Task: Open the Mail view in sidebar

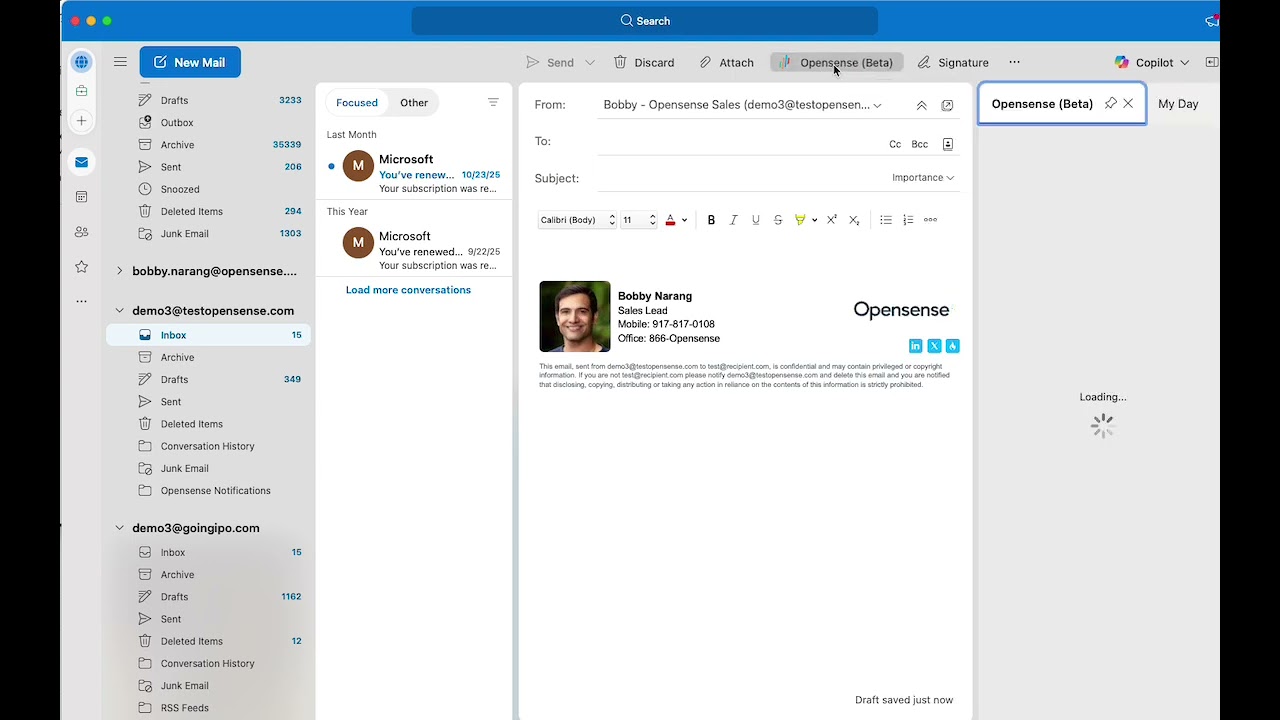Action: (x=82, y=162)
